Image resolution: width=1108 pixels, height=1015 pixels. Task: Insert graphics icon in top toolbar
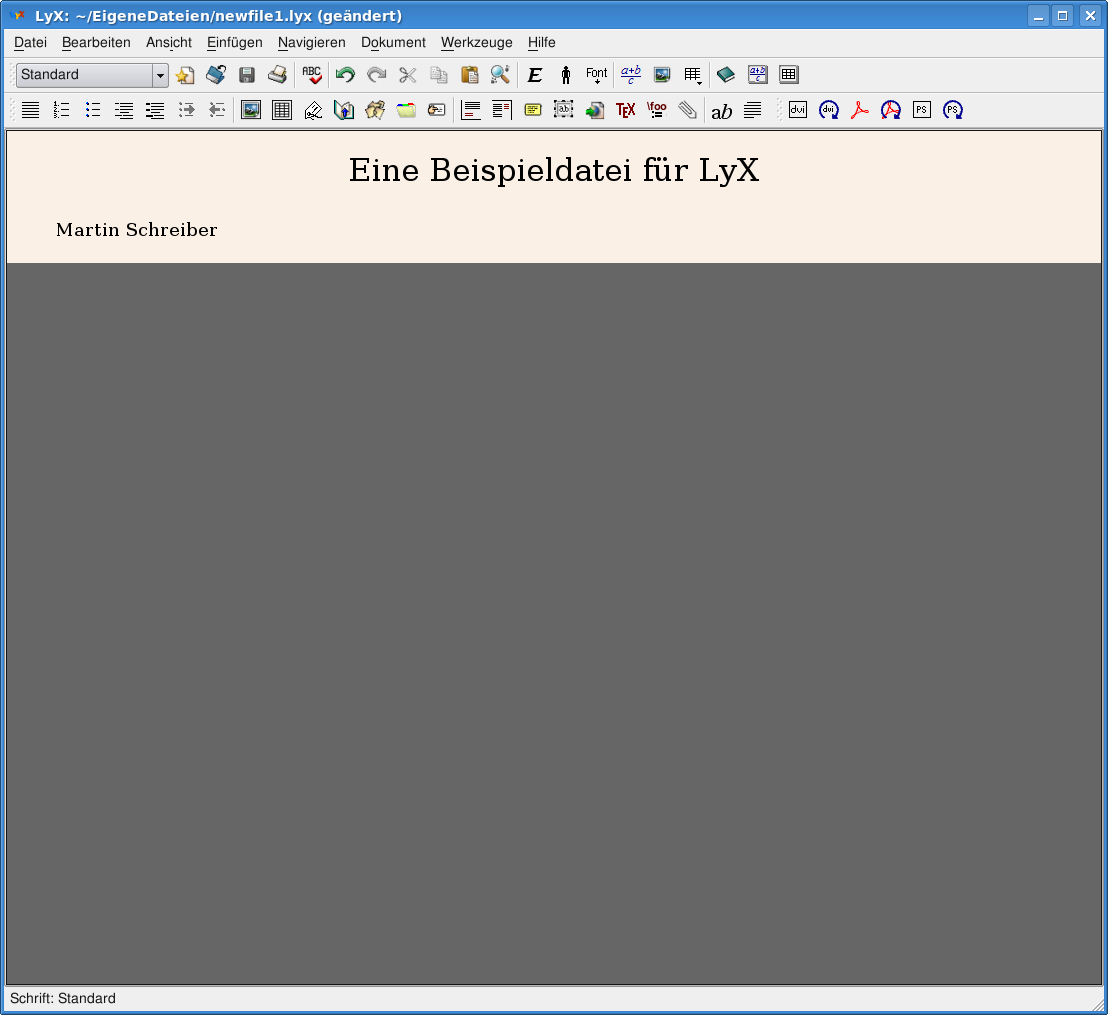point(662,75)
